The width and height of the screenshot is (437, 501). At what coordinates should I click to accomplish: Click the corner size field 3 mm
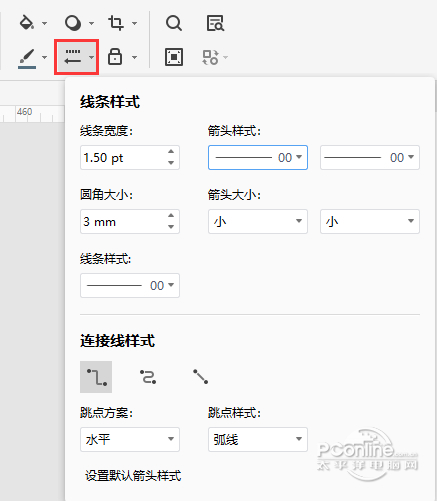coord(130,221)
